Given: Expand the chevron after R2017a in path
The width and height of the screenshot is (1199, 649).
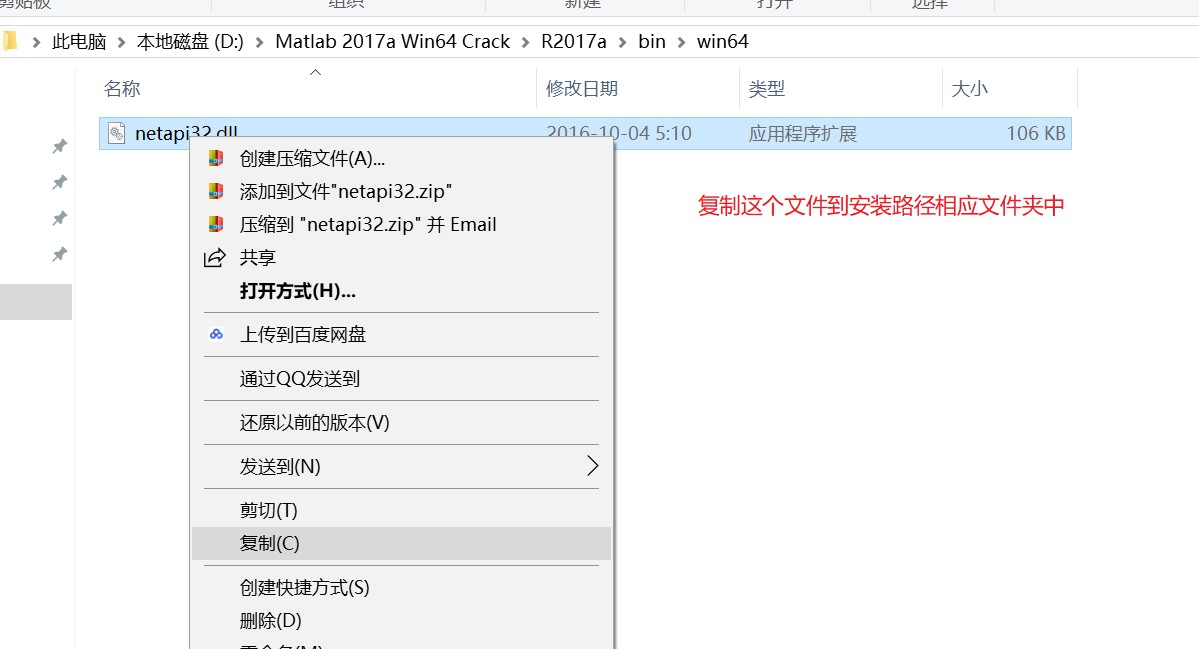Looking at the screenshot, I should point(622,42).
